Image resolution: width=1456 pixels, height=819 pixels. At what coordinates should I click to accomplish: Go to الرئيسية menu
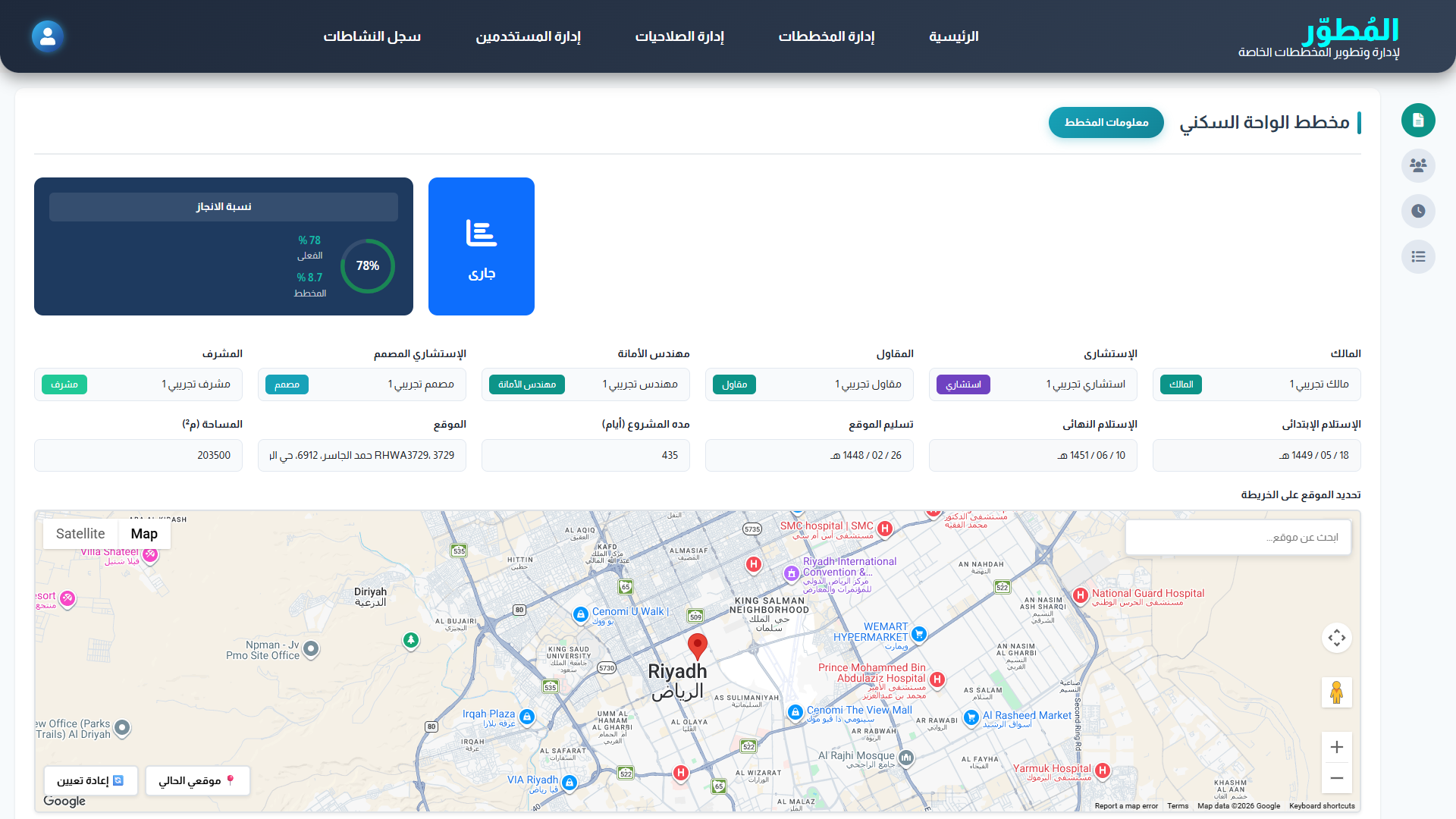click(x=954, y=36)
